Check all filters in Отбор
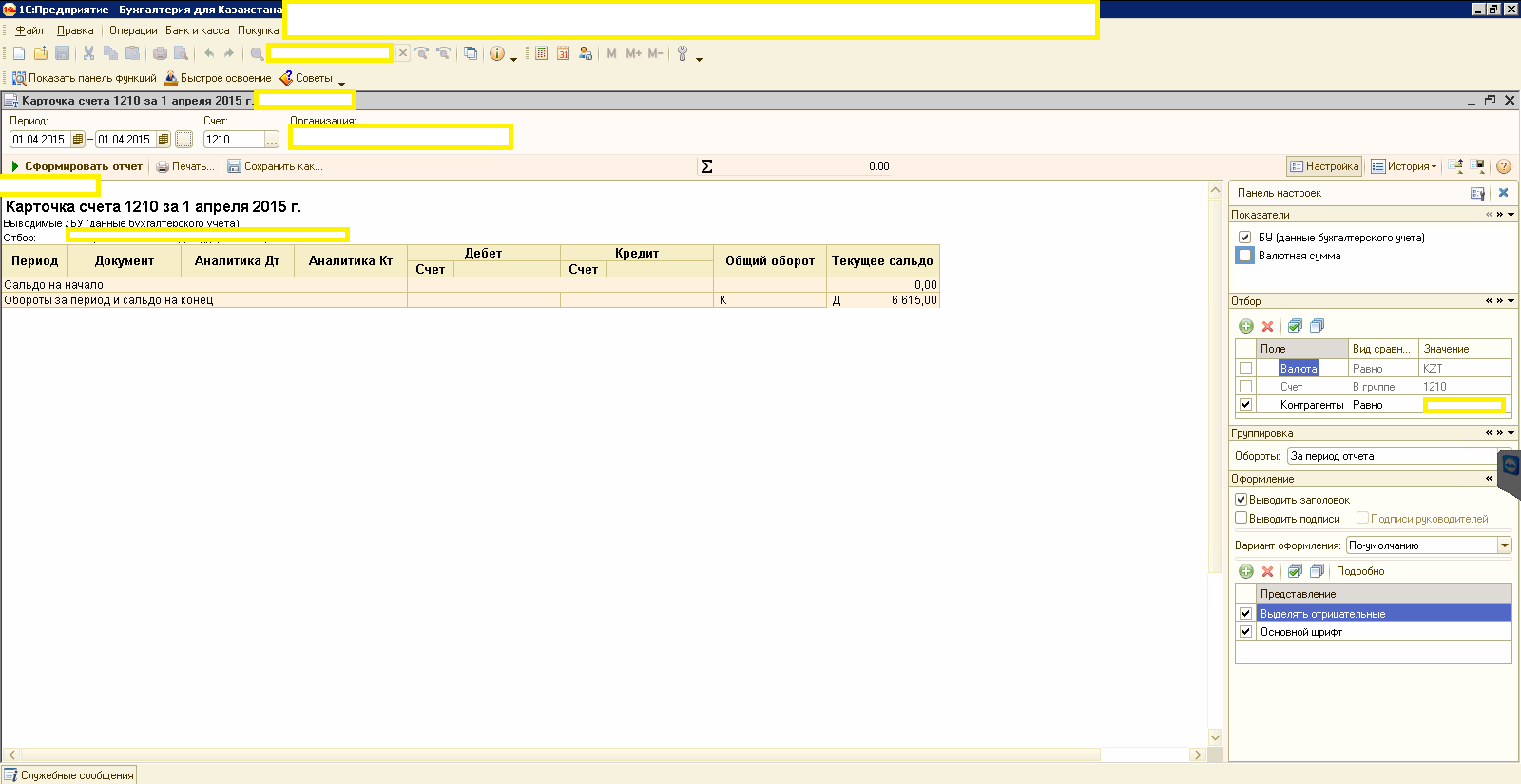The height and width of the screenshot is (784, 1521). [1295, 326]
